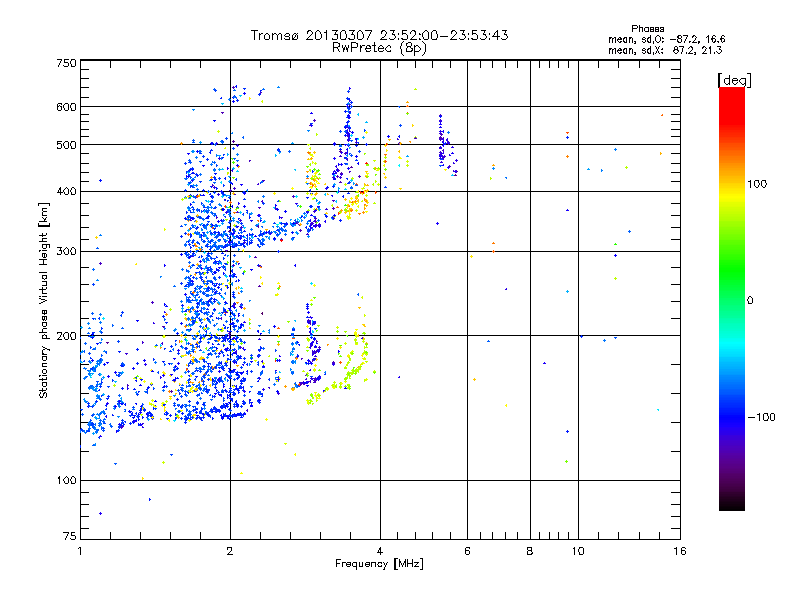Click the y-axis tick label "200"
This screenshot has height=600, width=800.
tap(66, 336)
